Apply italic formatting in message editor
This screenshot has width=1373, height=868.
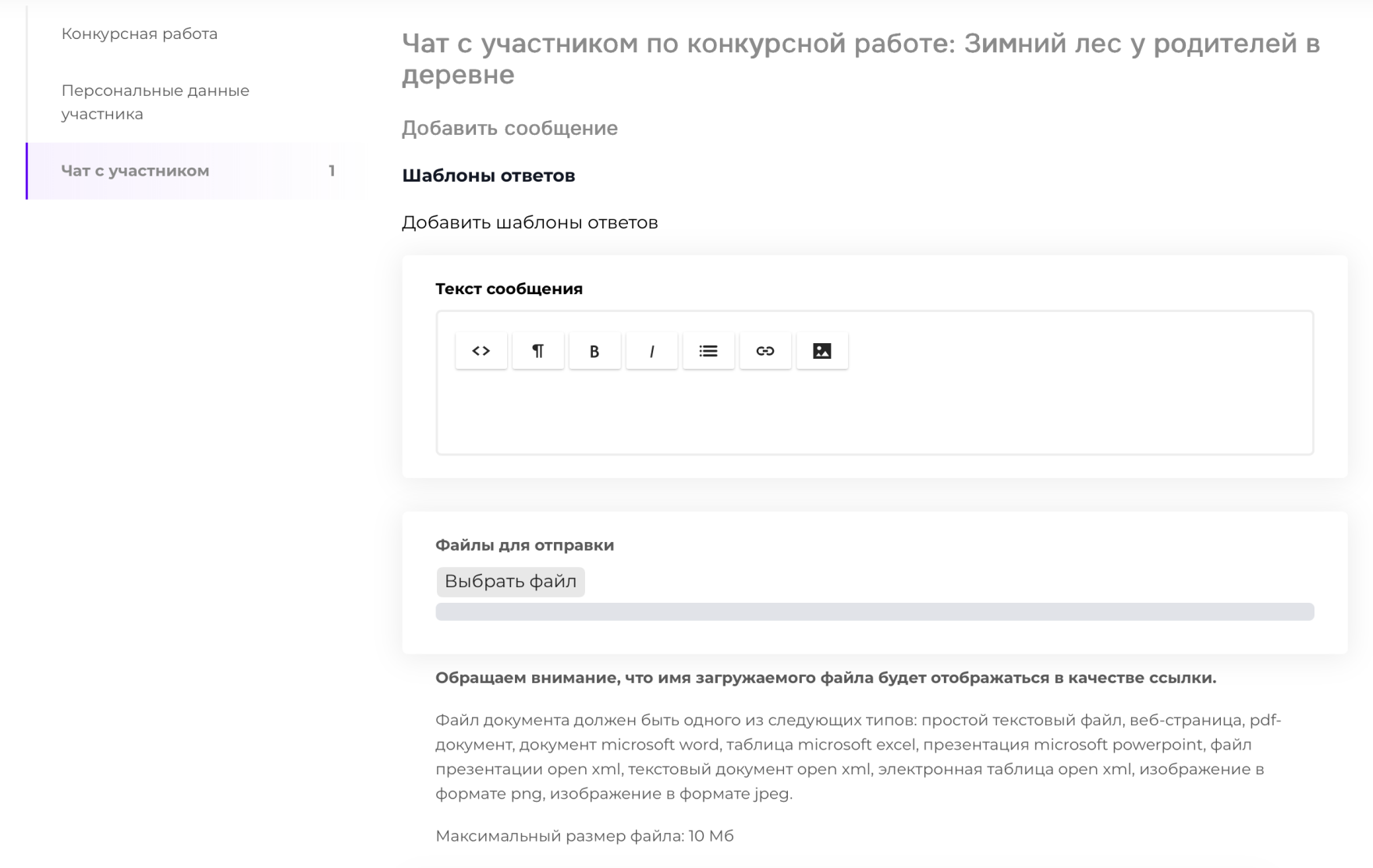651,351
